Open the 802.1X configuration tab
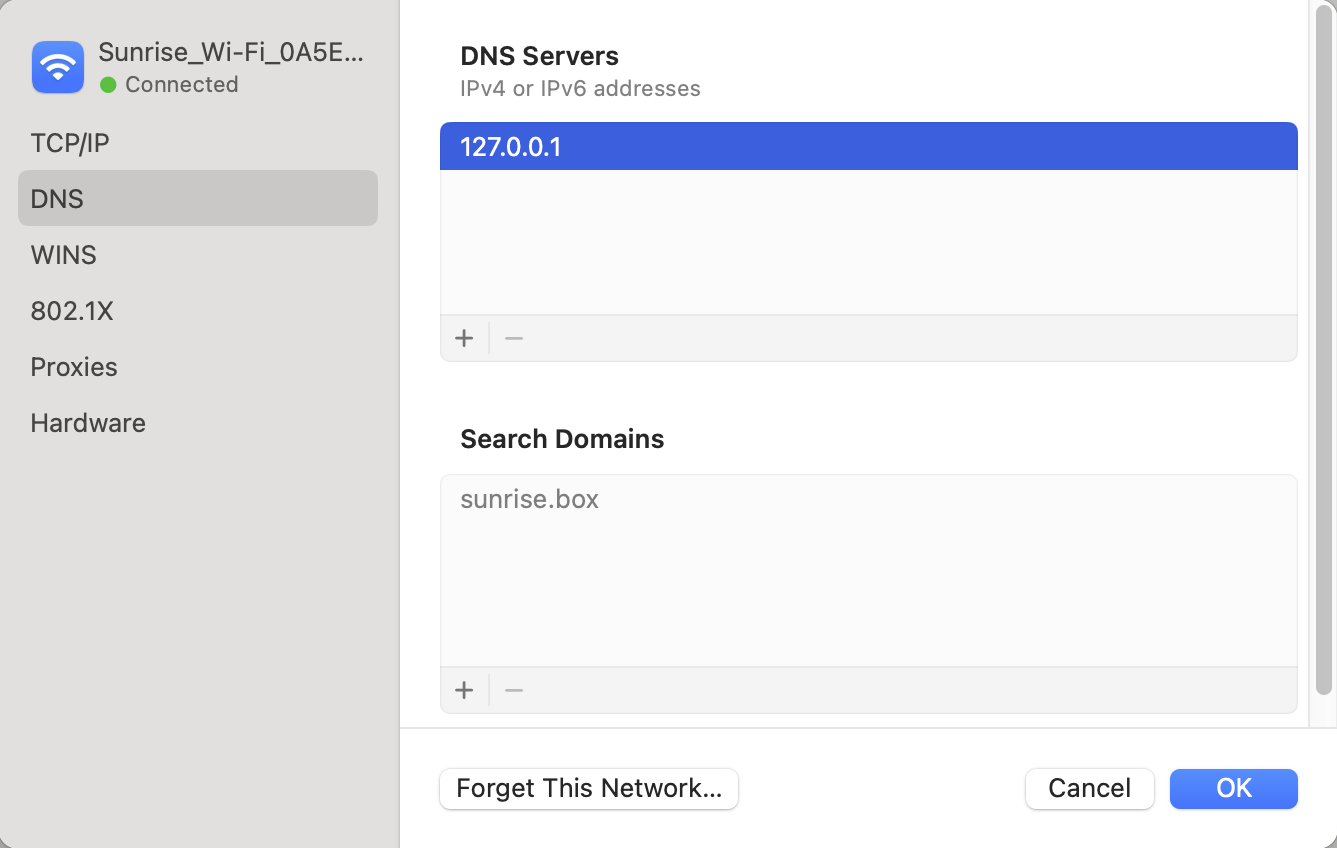Image resolution: width=1337 pixels, height=848 pixels. [x=72, y=311]
